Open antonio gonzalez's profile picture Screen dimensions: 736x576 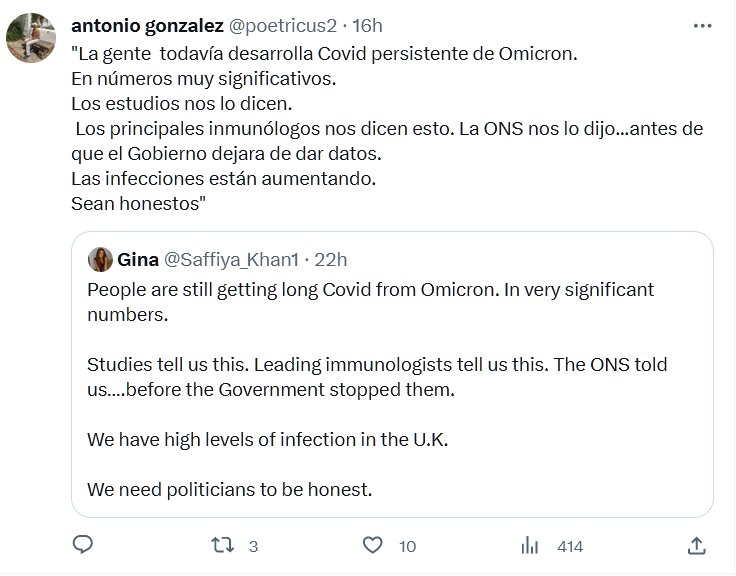[30, 38]
